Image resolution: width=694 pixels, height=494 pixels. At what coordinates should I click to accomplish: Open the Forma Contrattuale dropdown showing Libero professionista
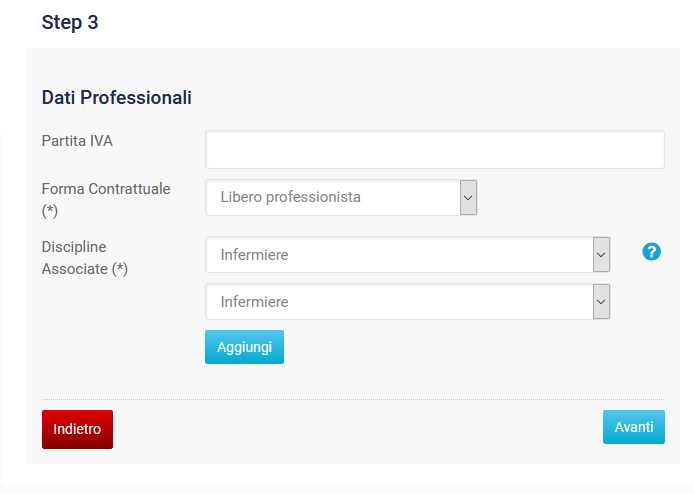click(x=332, y=197)
